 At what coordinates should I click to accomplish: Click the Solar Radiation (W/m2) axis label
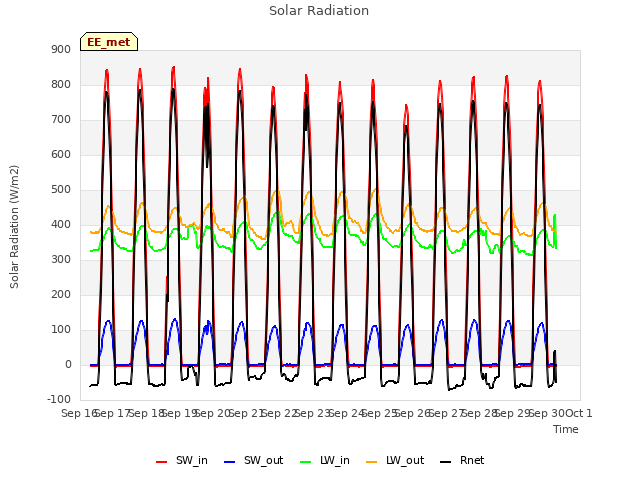coord(14,227)
